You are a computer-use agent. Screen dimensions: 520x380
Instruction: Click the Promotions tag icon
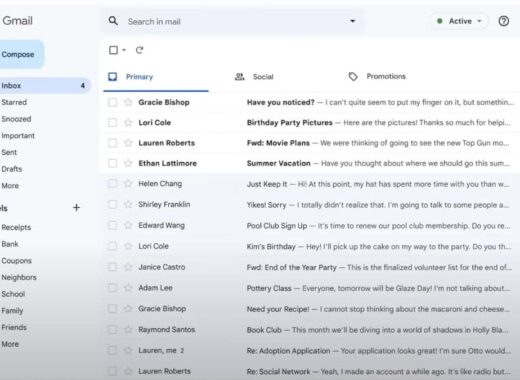tap(353, 76)
